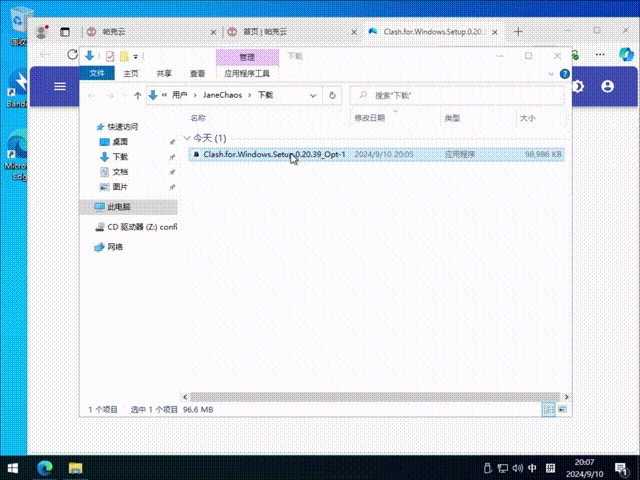Open the 应用程序工具 ribbon tab

pyautogui.click(x=246, y=73)
